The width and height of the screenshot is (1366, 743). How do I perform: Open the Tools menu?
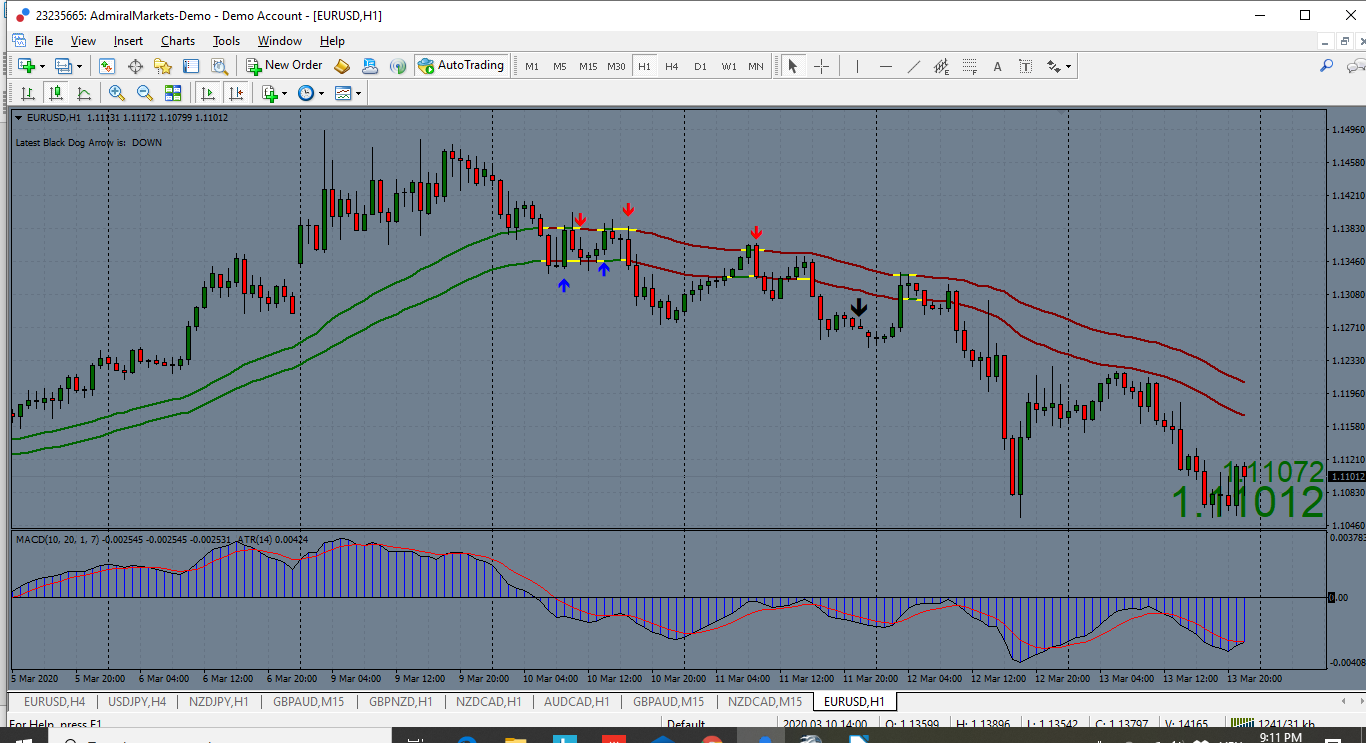click(226, 41)
